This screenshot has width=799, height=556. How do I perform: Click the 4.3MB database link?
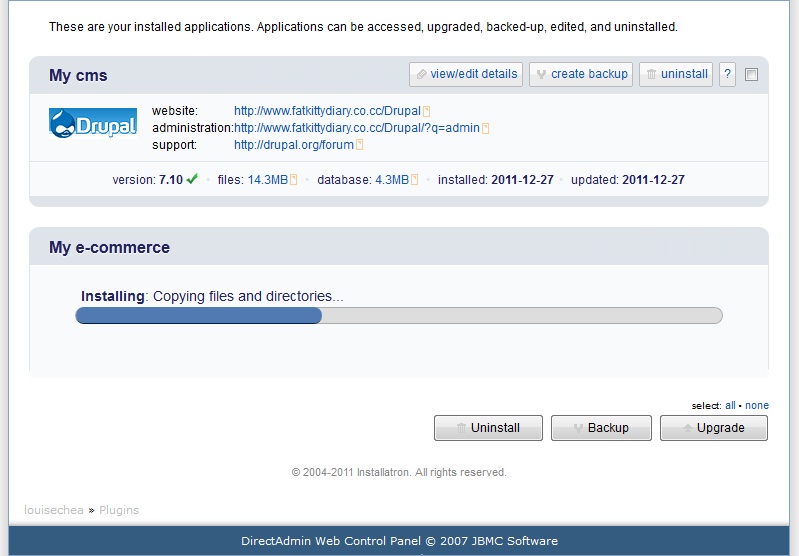392,180
